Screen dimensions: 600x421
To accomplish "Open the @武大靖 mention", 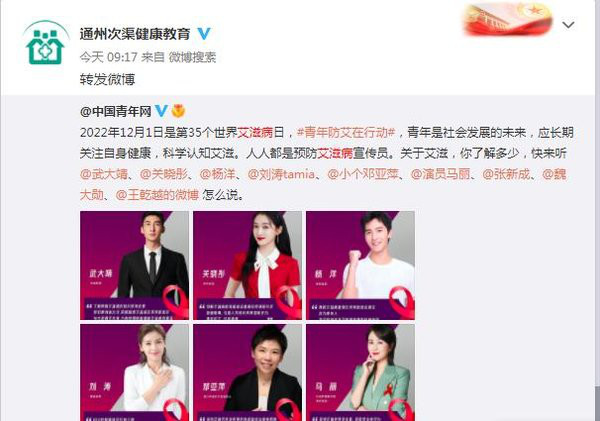I will point(103,175).
